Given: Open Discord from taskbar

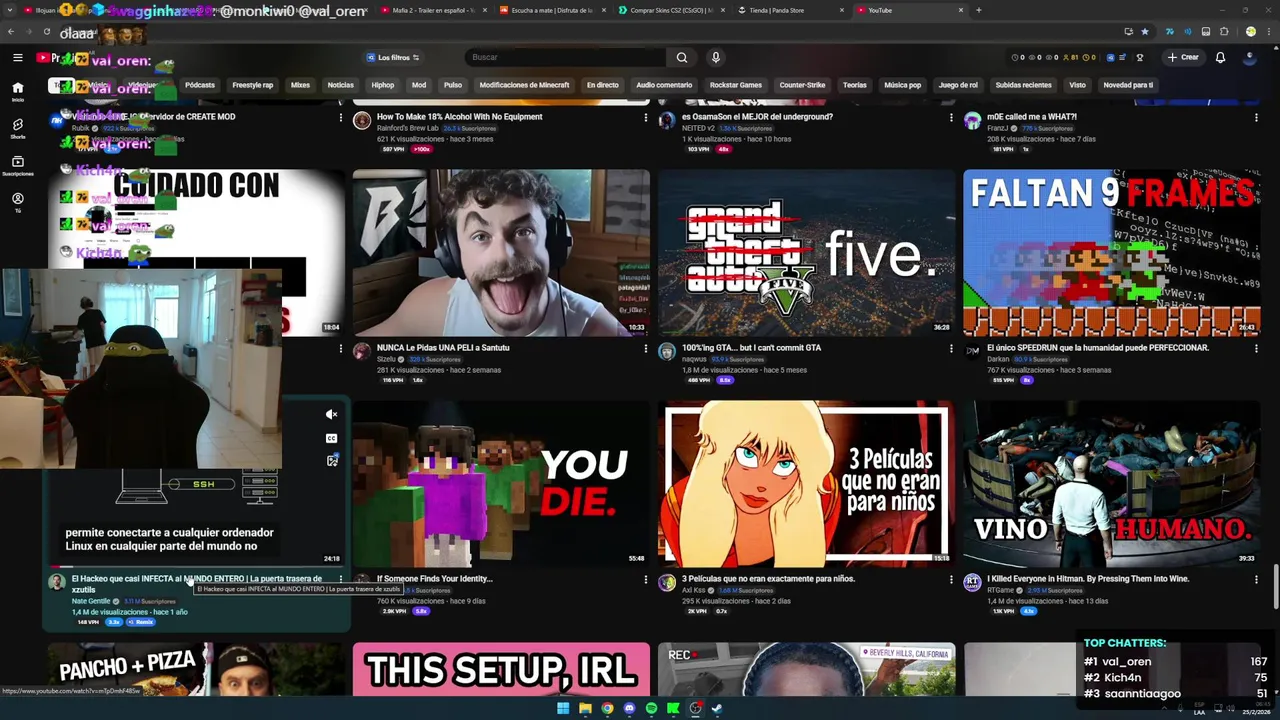Looking at the screenshot, I should pos(629,708).
